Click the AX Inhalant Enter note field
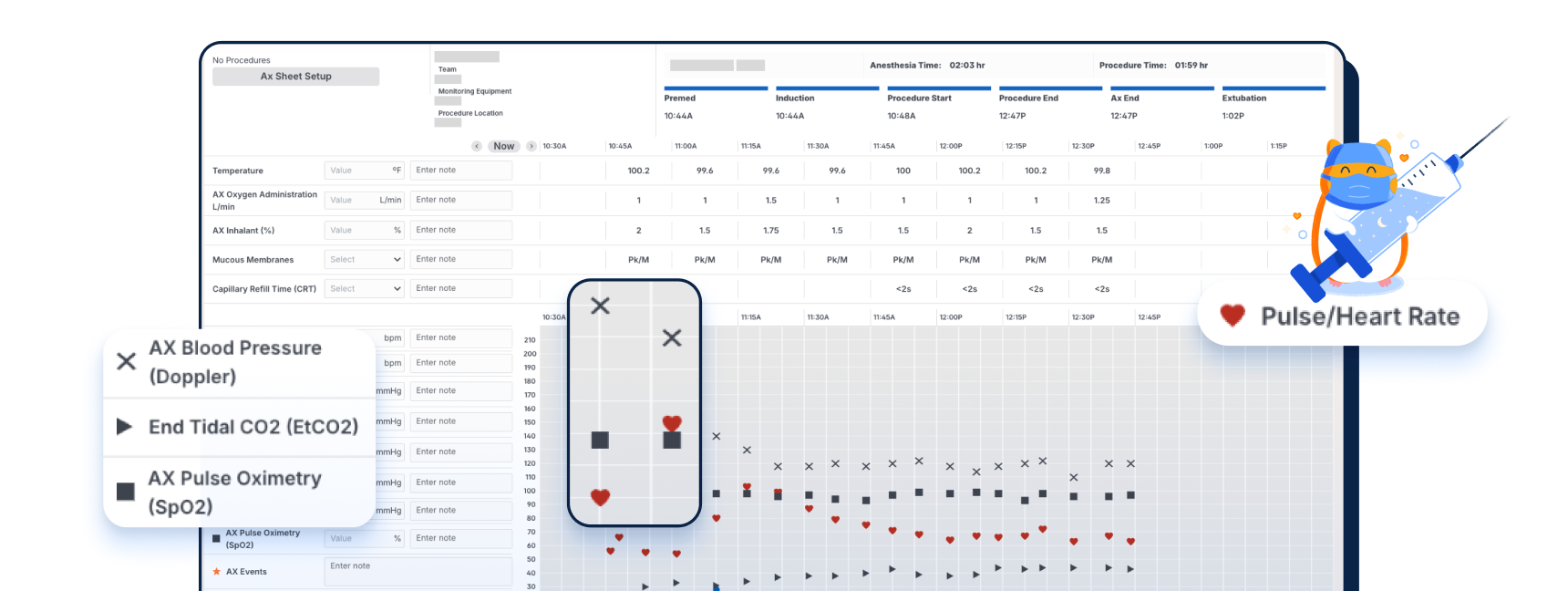This screenshot has width=1568, height=591. [461, 230]
